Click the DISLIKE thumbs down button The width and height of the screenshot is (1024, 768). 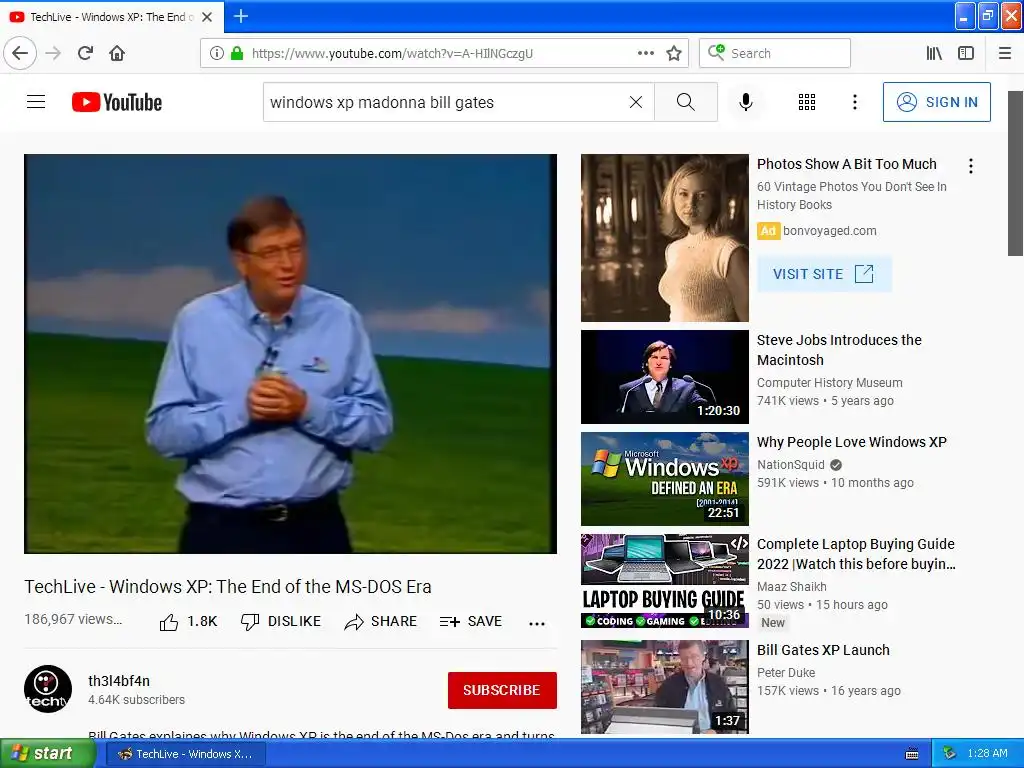[x=281, y=622]
